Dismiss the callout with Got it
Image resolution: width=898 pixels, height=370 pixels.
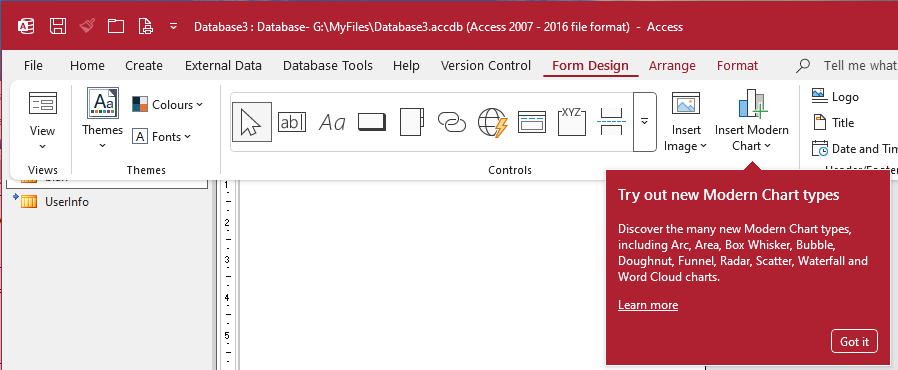(x=854, y=342)
